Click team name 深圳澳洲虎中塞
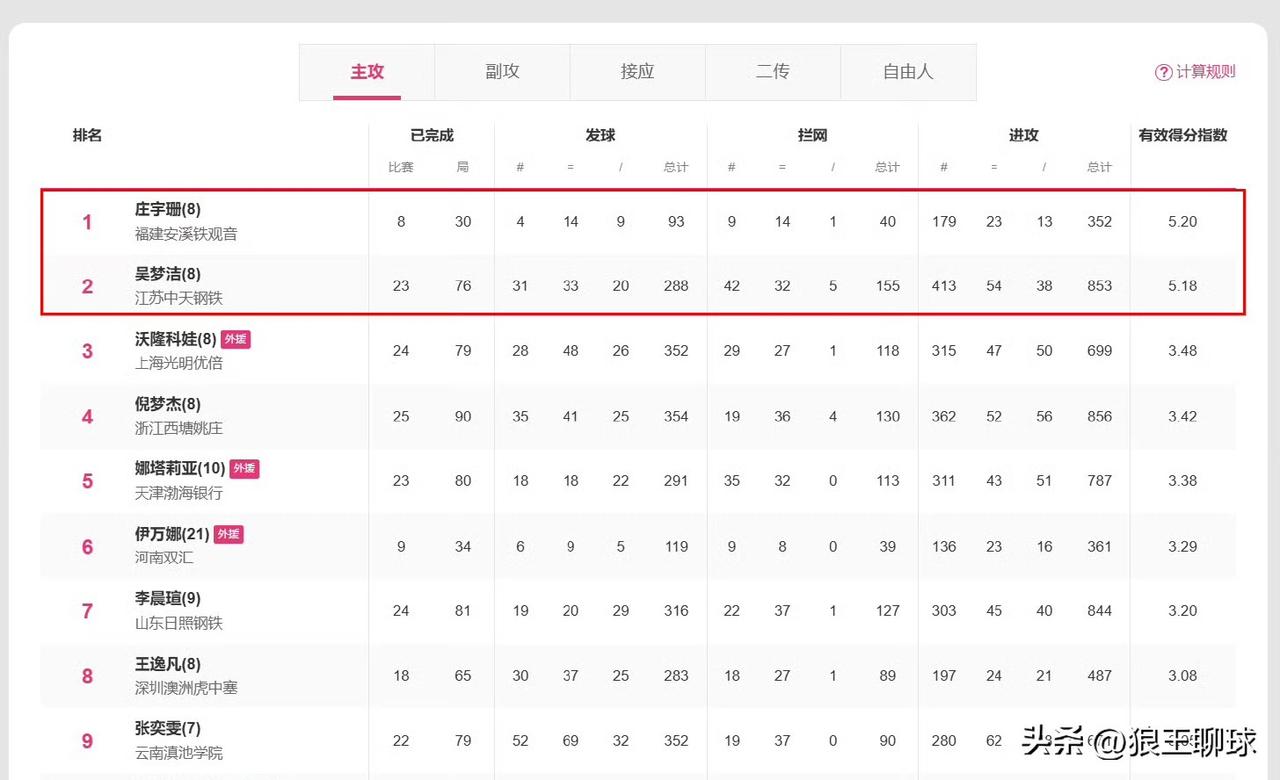The height and width of the screenshot is (780, 1280). (186, 688)
